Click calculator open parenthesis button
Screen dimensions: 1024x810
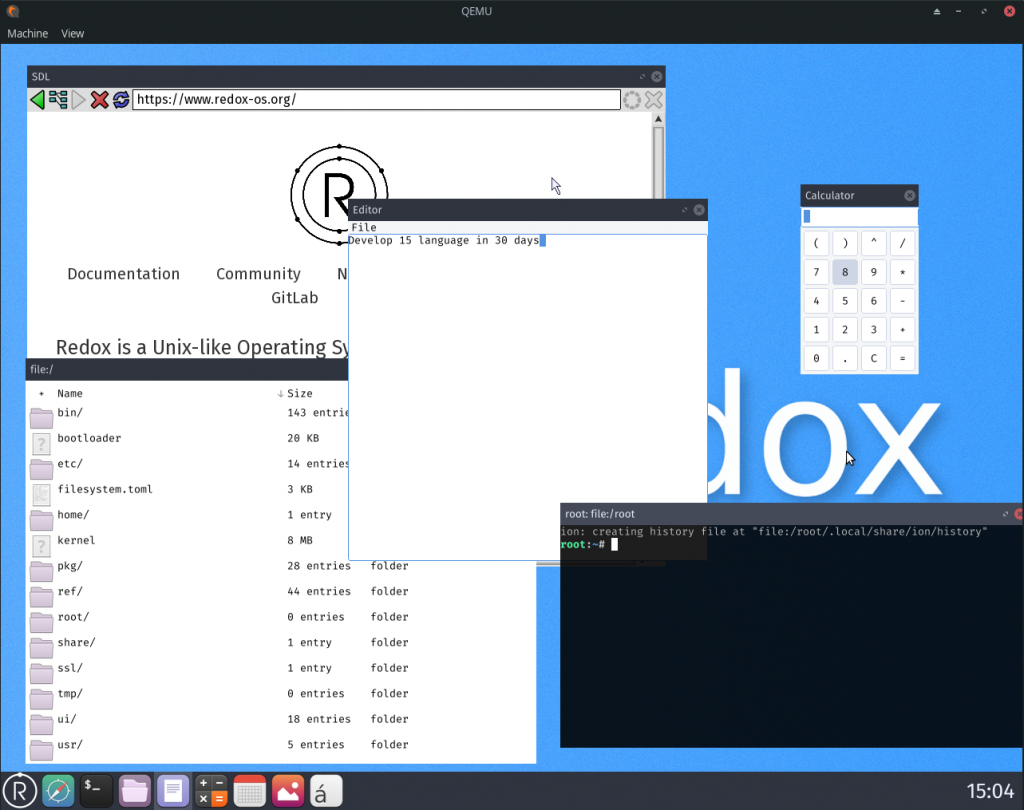click(816, 243)
